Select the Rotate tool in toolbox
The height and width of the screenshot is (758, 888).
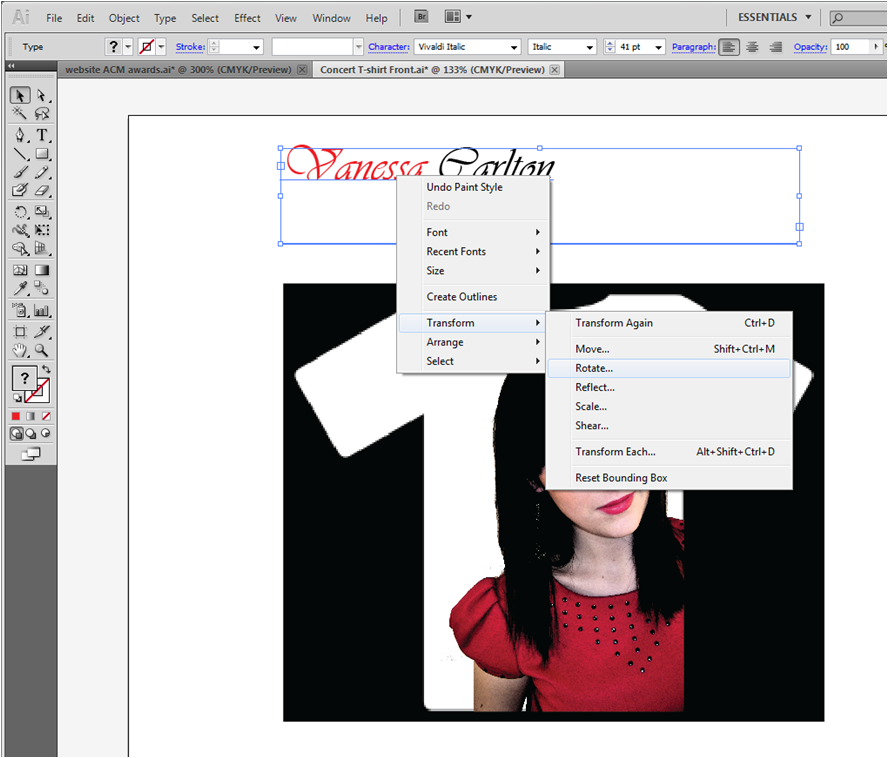coord(20,212)
